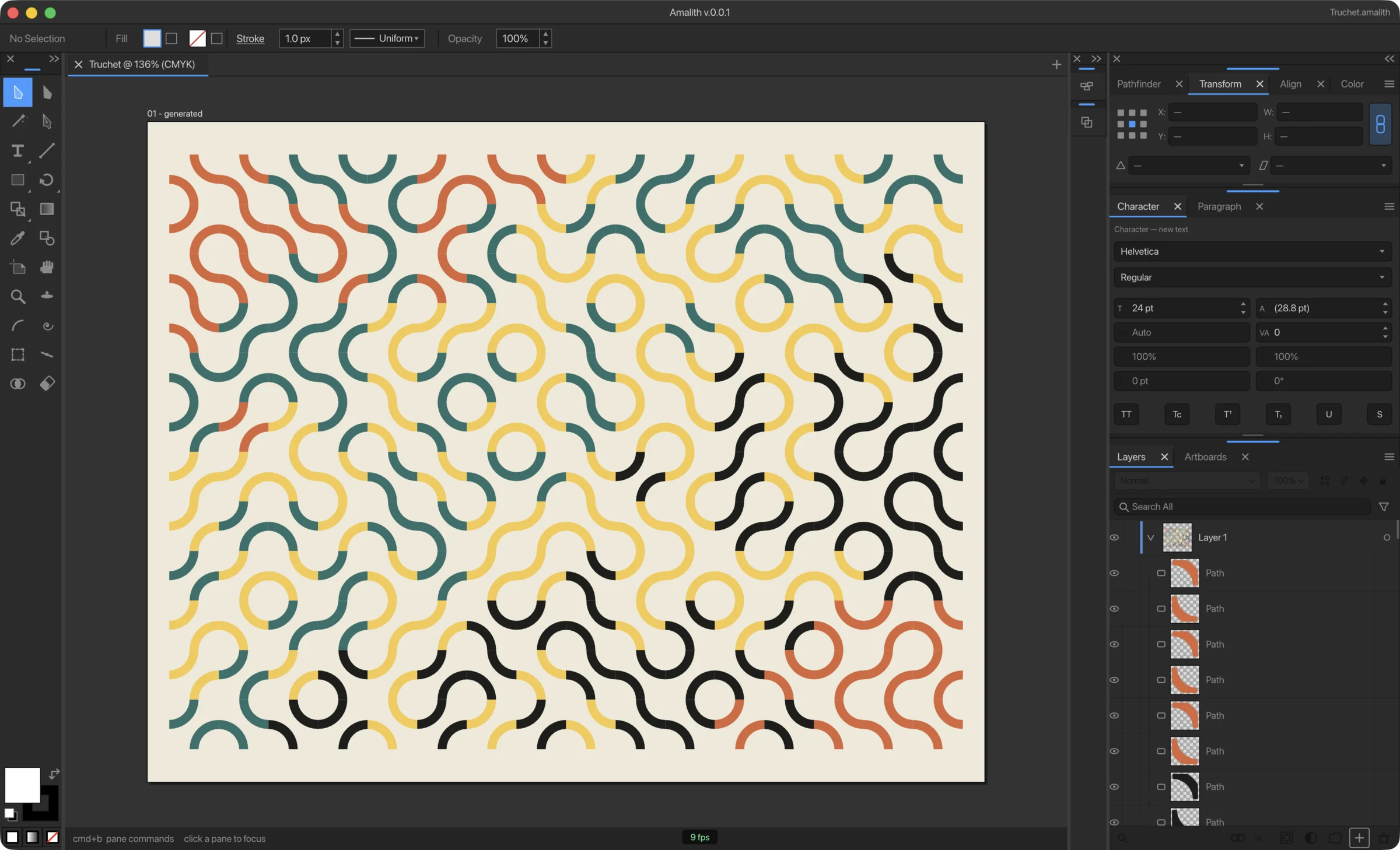The height and width of the screenshot is (850, 1400).
Task: Open the Helvetica font family dropdown
Action: (1252, 251)
